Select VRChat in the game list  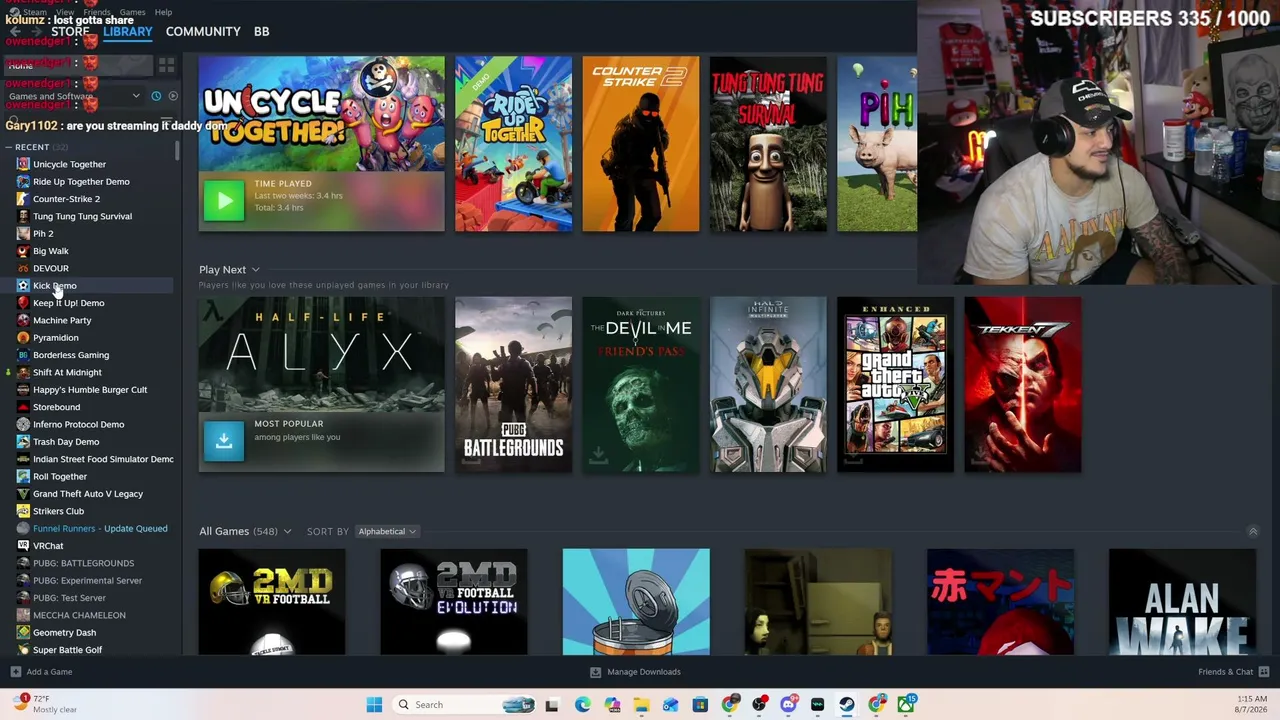[x=48, y=546]
